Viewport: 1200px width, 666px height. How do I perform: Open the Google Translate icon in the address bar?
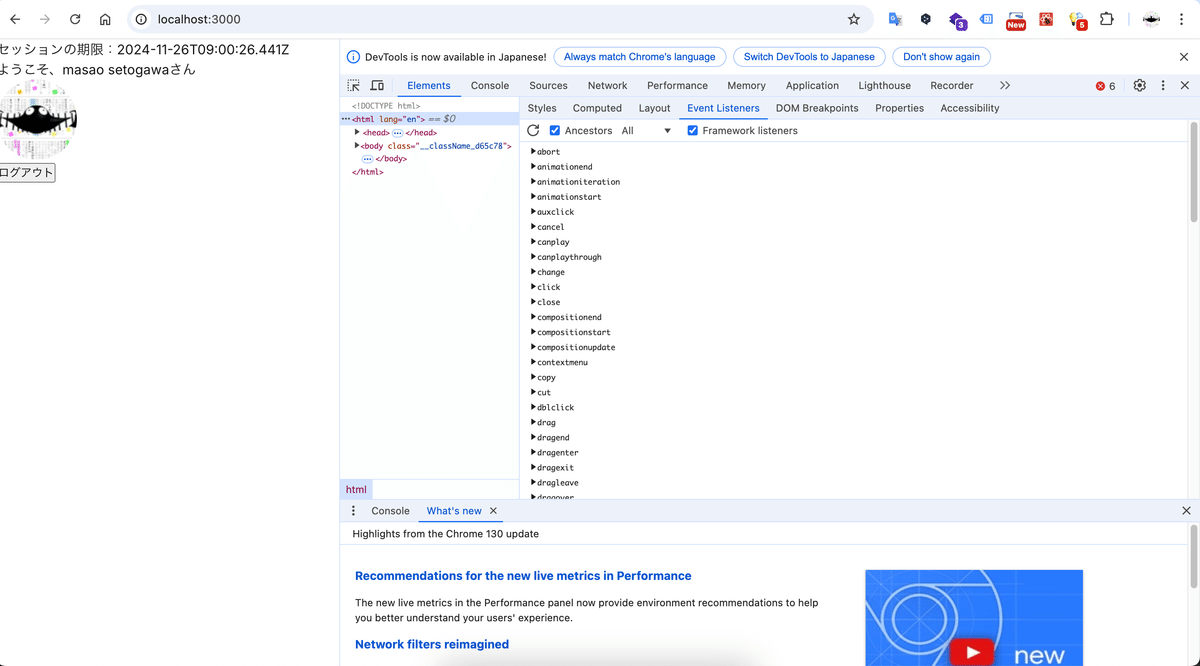pos(895,19)
